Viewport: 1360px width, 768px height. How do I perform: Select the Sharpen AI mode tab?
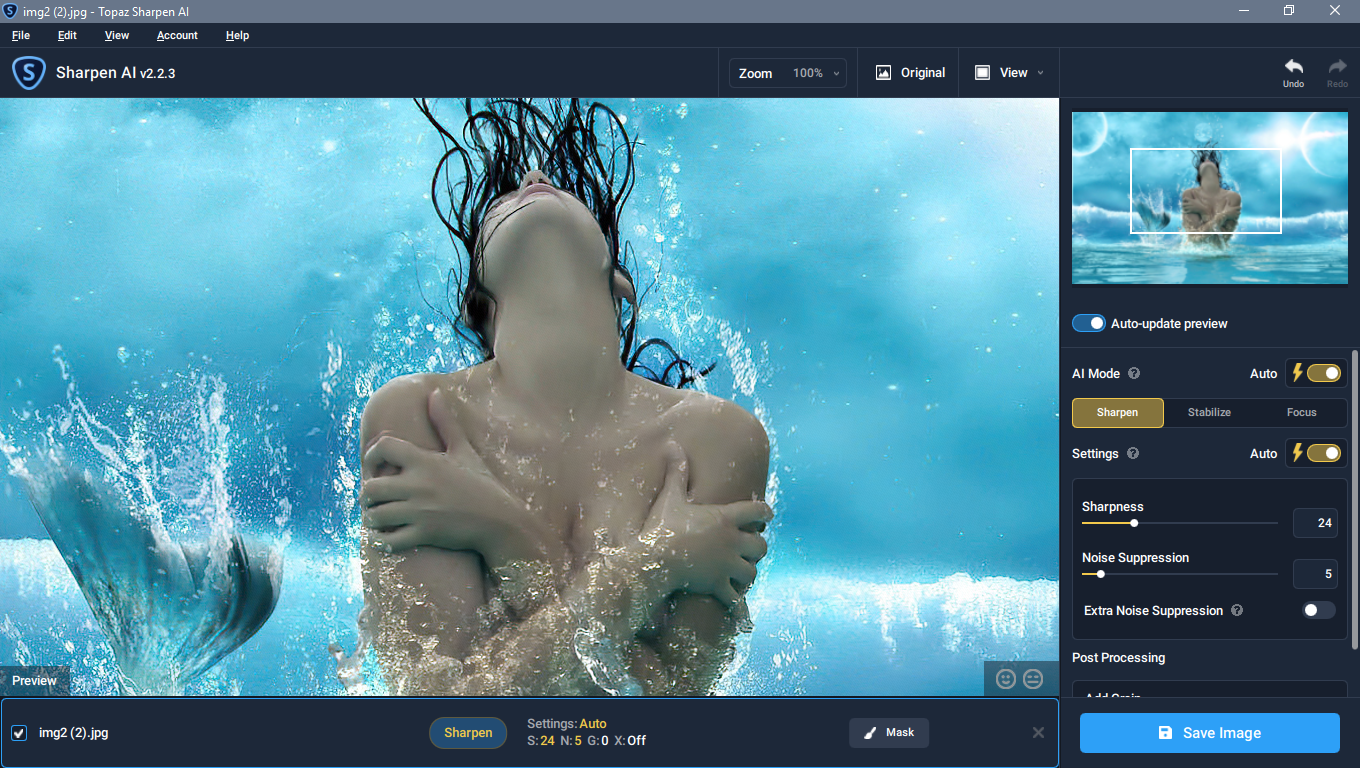[x=1118, y=412]
